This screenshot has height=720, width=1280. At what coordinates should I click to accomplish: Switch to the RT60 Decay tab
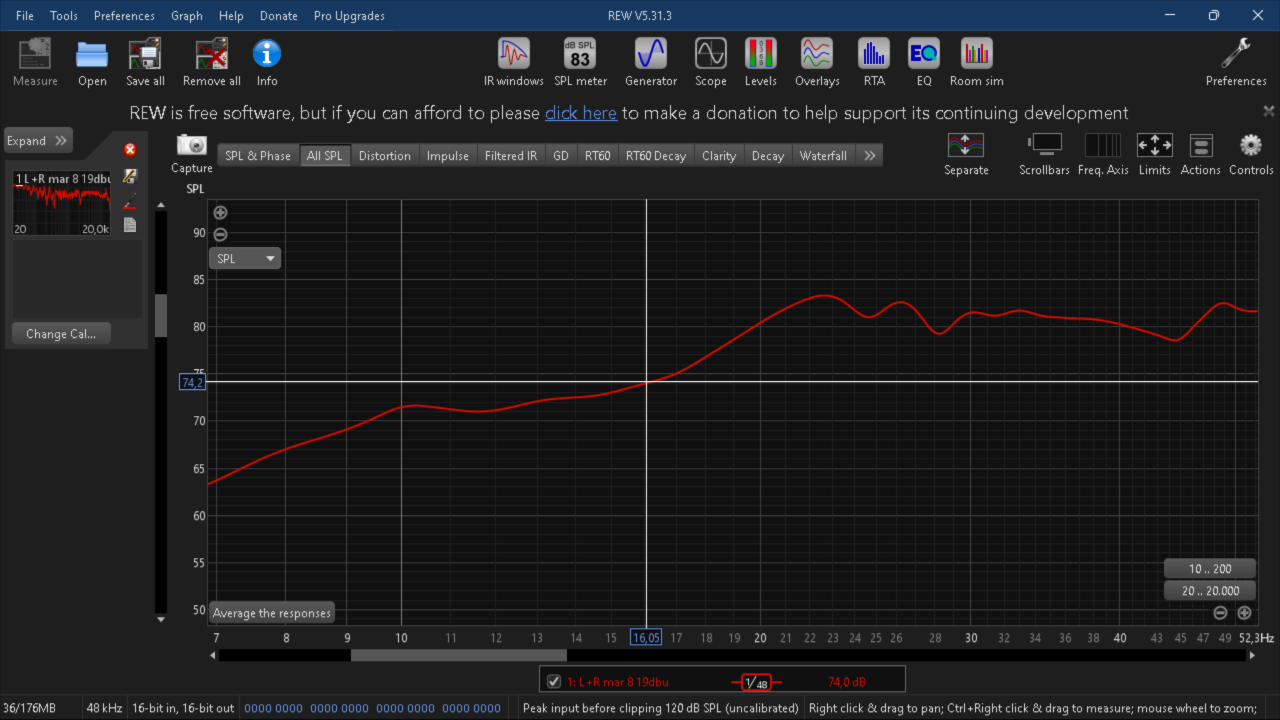[x=656, y=155]
